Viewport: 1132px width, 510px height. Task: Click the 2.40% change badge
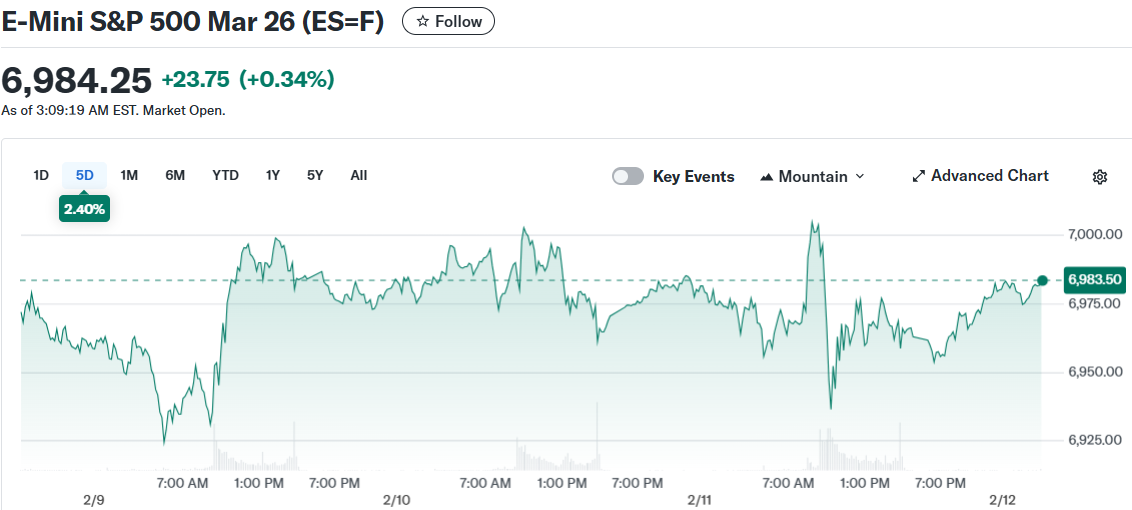tap(84, 209)
